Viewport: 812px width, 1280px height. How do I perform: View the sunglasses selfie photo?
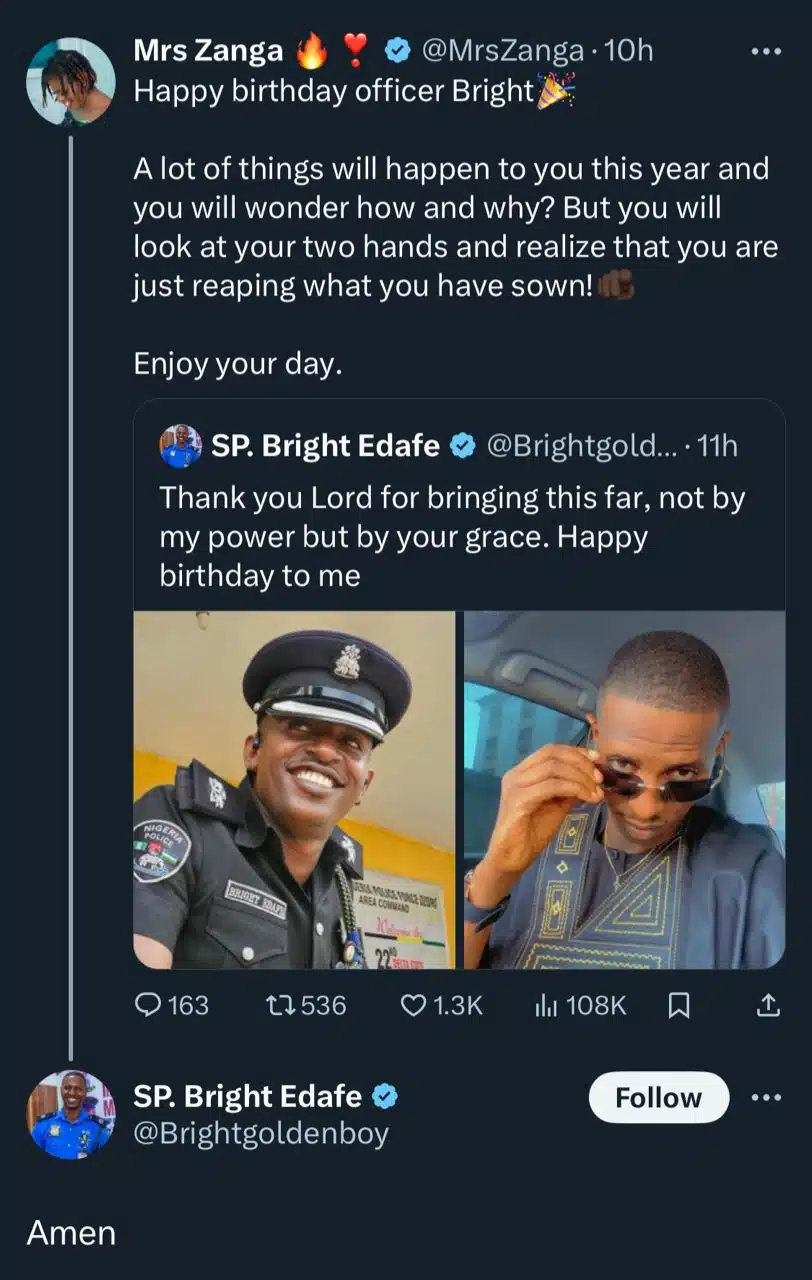click(624, 790)
